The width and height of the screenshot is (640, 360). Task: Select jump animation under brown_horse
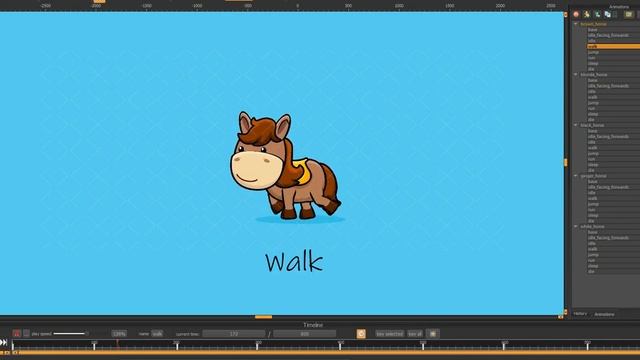[613, 52]
